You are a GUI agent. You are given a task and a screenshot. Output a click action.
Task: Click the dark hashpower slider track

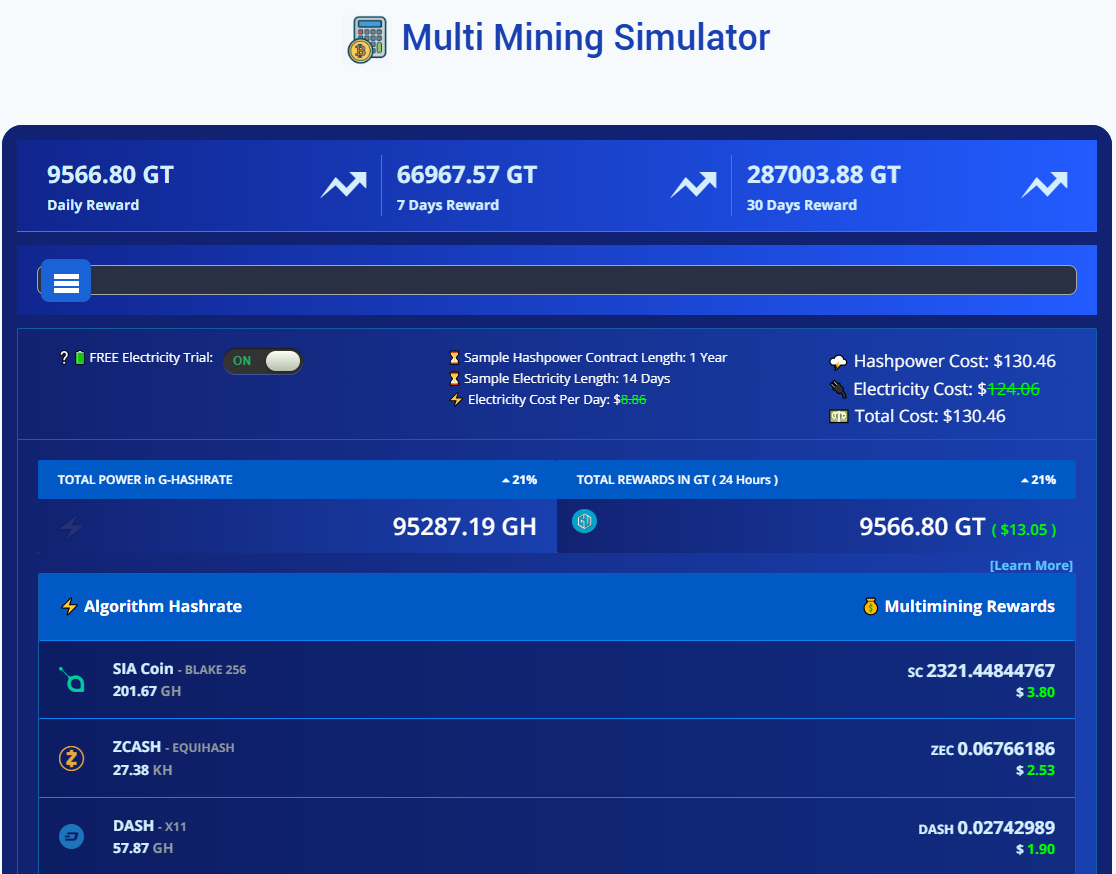click(x=580, y=281)
